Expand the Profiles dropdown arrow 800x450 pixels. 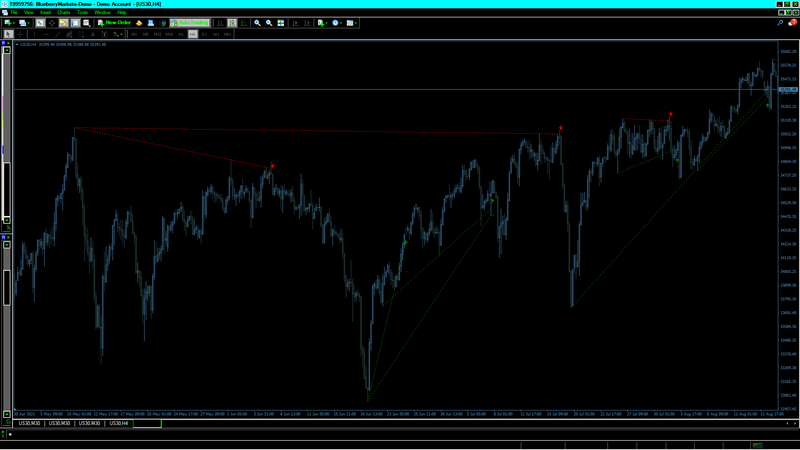(29, 23)
